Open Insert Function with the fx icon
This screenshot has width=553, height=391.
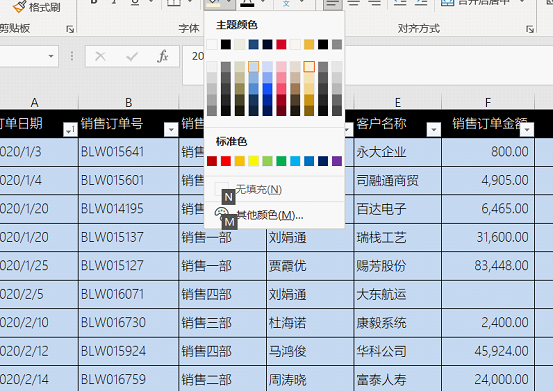point(163,56)
